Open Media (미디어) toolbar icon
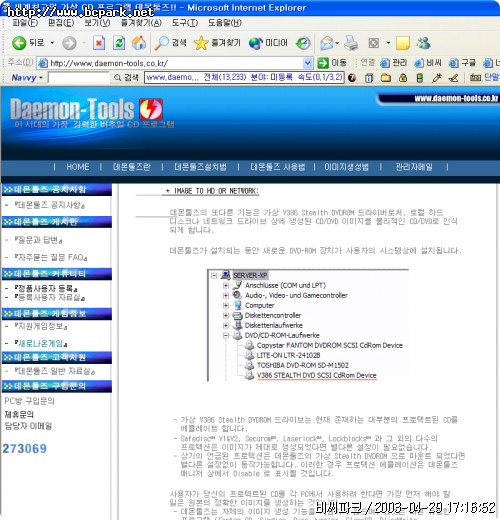 (268, 43)
